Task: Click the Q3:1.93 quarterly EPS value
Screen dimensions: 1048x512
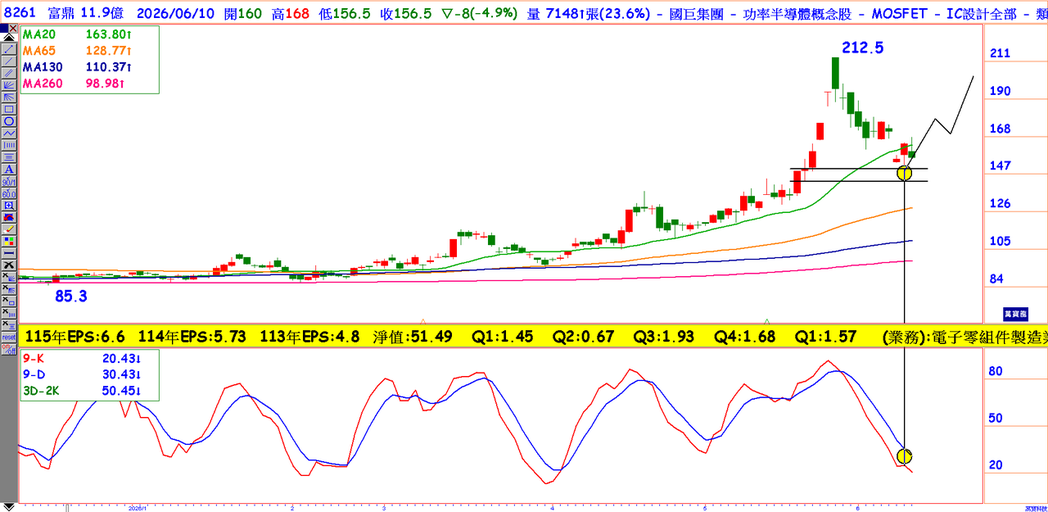Action: (664, 336)
